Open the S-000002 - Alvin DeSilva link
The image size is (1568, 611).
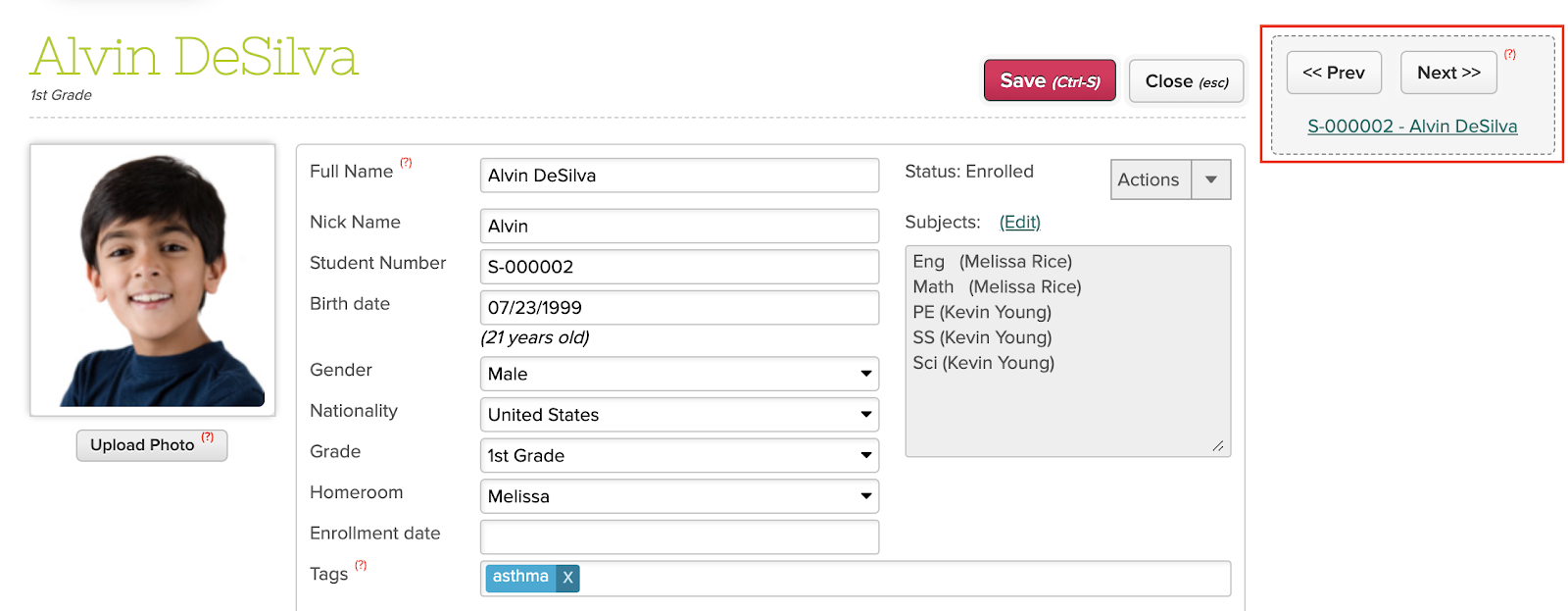click(x=1412, y=127)
